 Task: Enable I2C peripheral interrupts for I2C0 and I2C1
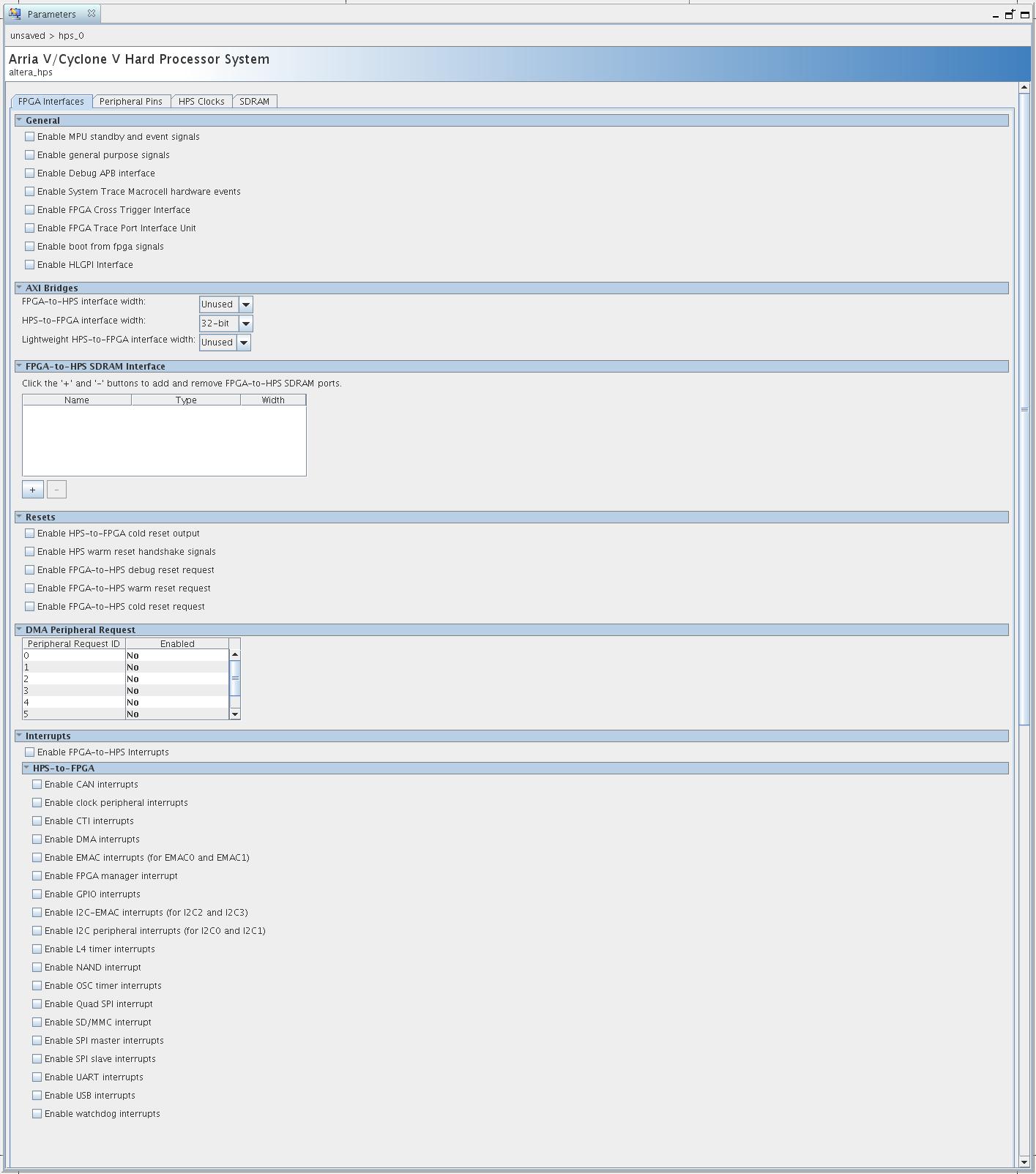point(37,931)
